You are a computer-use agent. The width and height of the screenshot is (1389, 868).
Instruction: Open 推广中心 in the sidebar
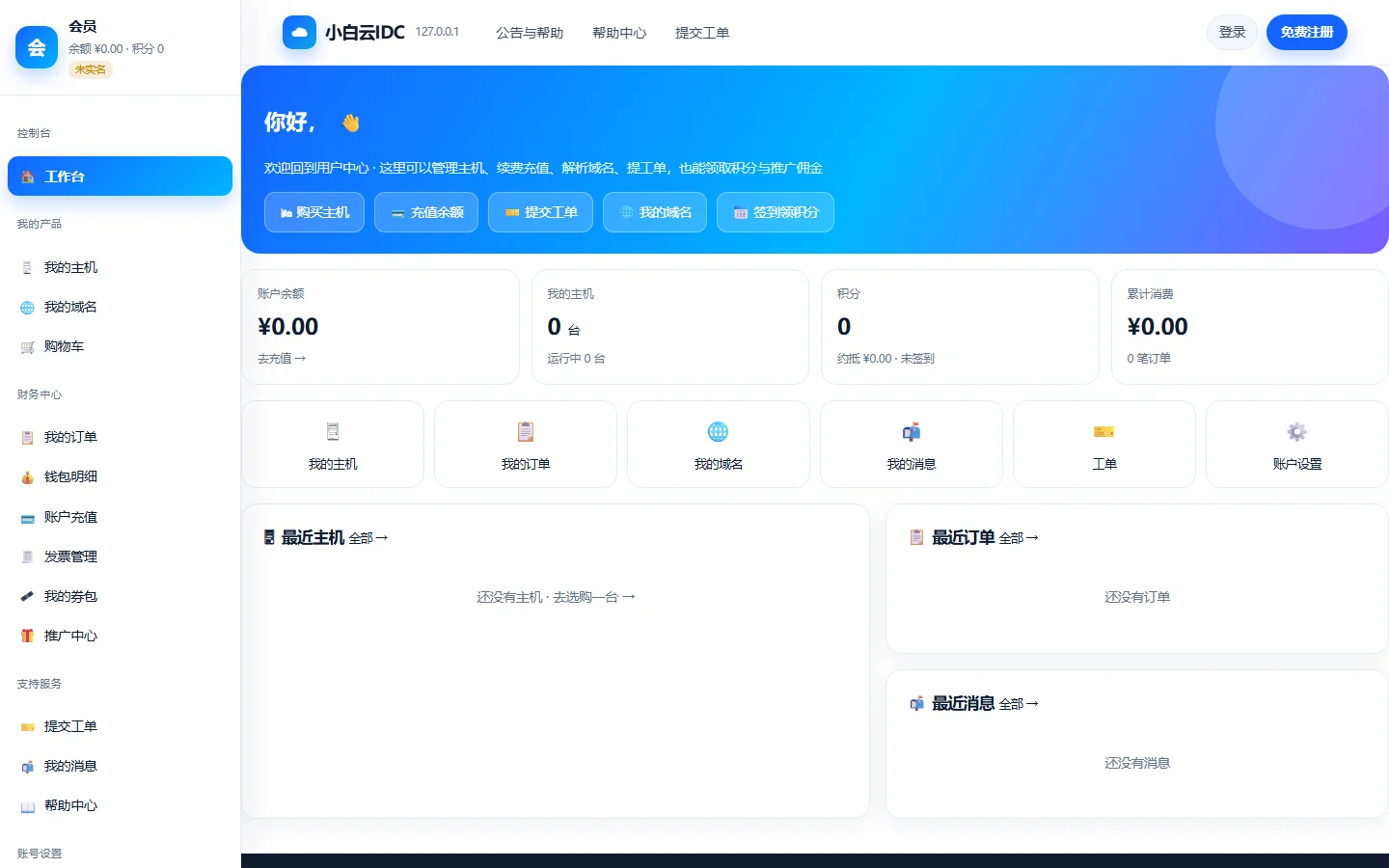pos(120,636)
